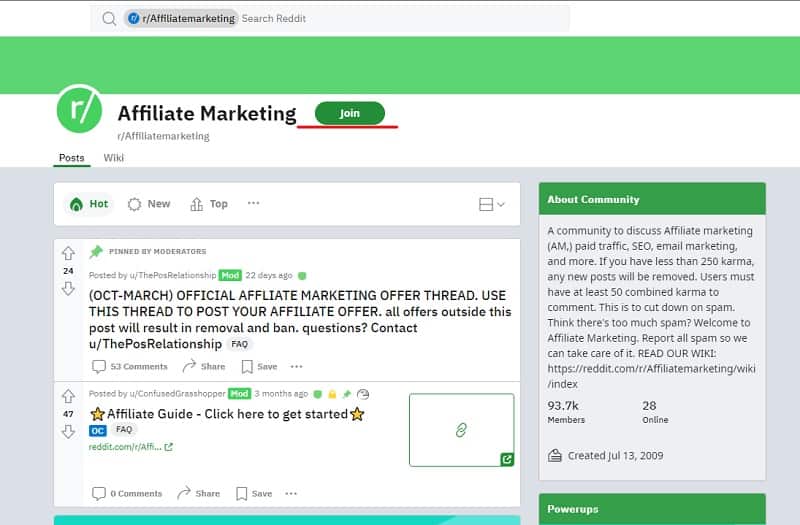Open the Affiliate Guide link thumbnail

pos(461,429)
